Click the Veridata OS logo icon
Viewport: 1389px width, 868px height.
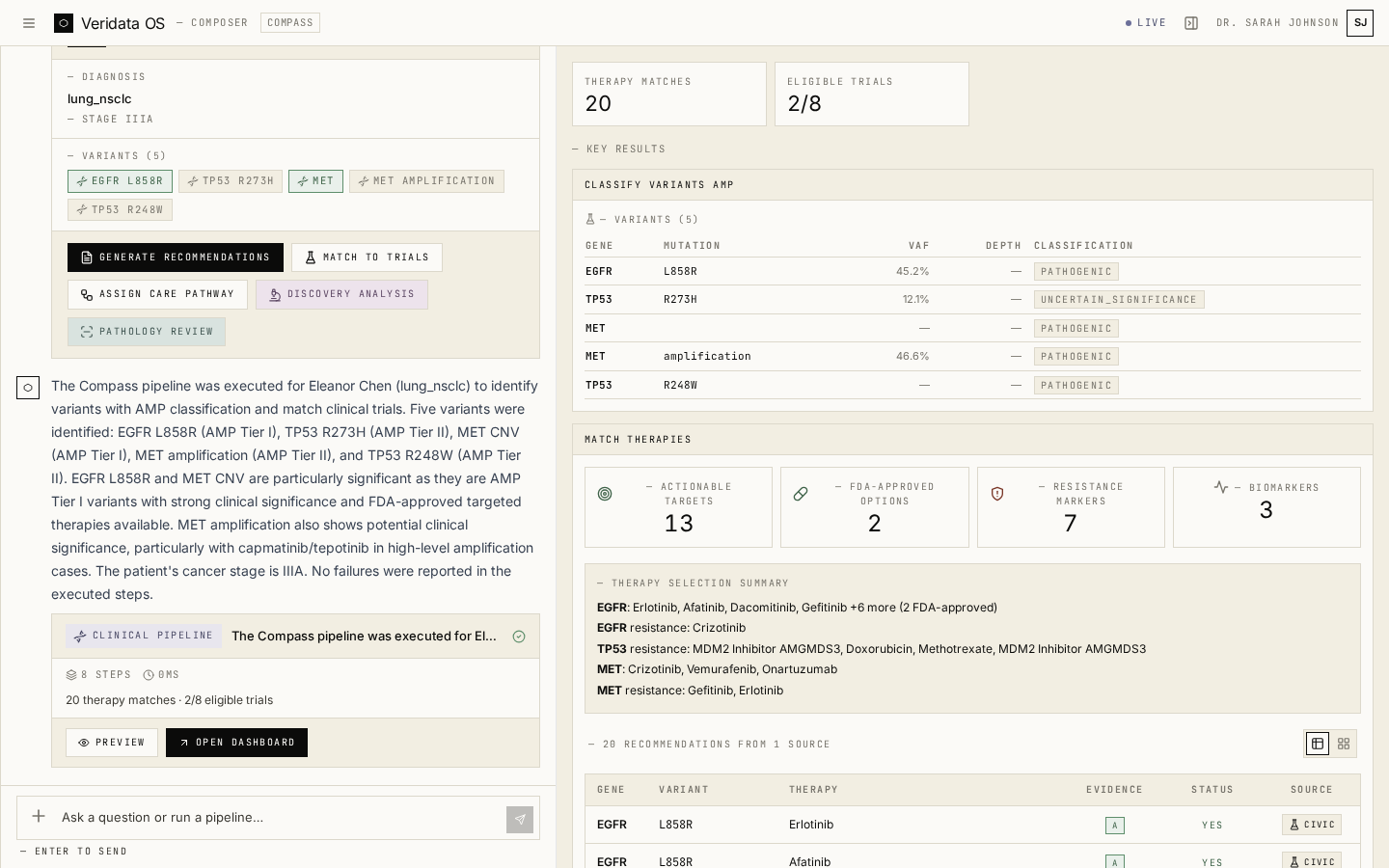click(64, 23)
